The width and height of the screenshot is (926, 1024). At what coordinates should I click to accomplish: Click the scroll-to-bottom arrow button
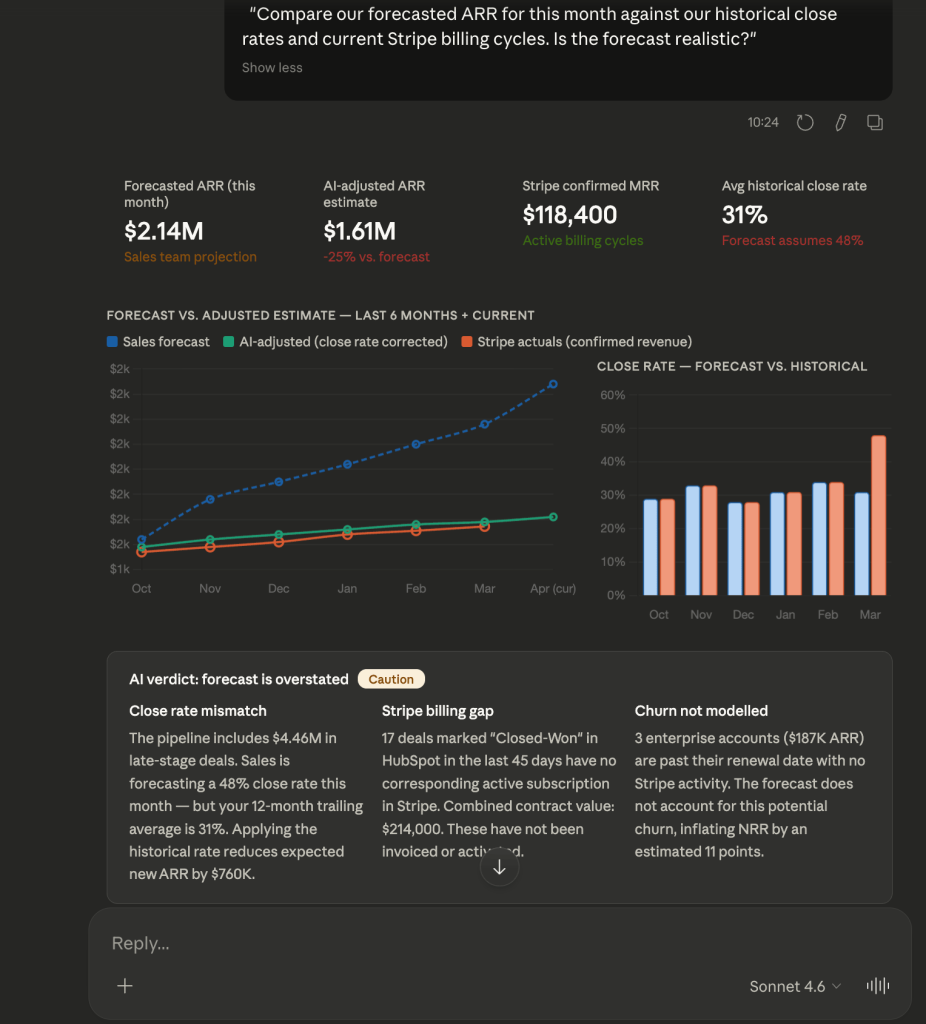[499, 867]
